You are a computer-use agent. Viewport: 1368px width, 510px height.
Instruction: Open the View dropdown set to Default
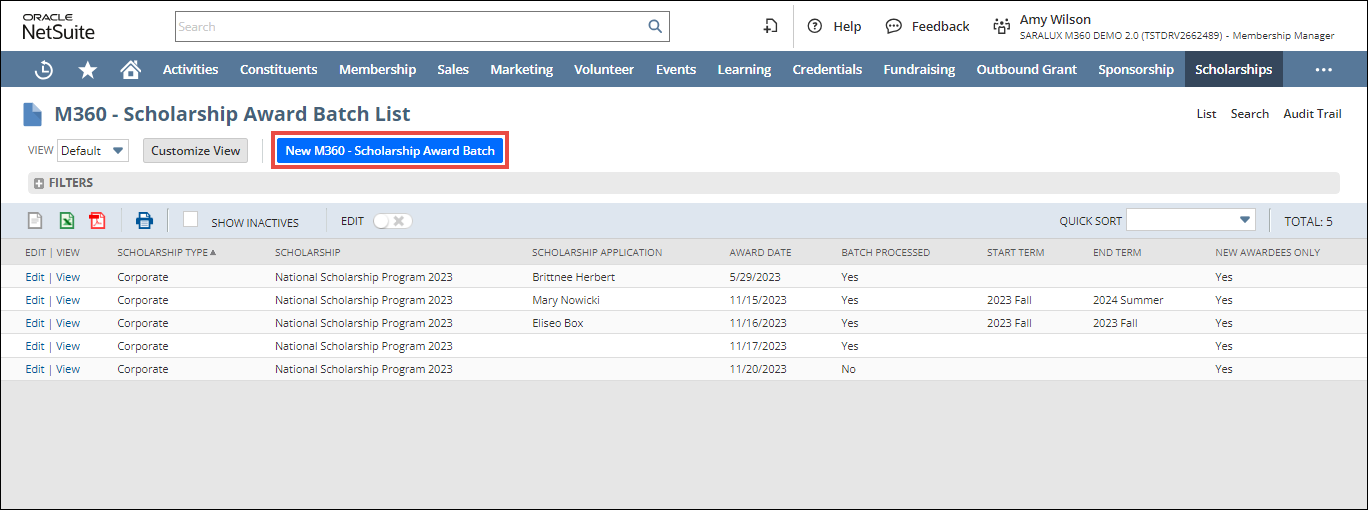point(93,151)
